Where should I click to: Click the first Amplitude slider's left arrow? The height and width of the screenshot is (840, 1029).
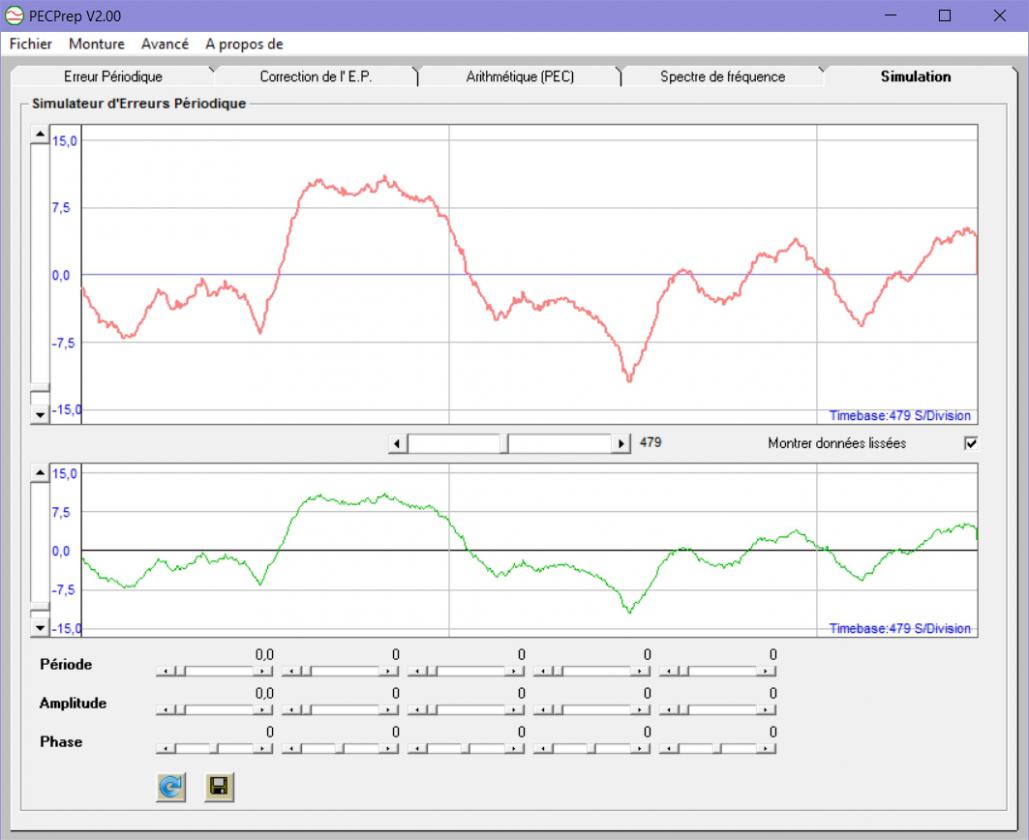coord(165,710)
